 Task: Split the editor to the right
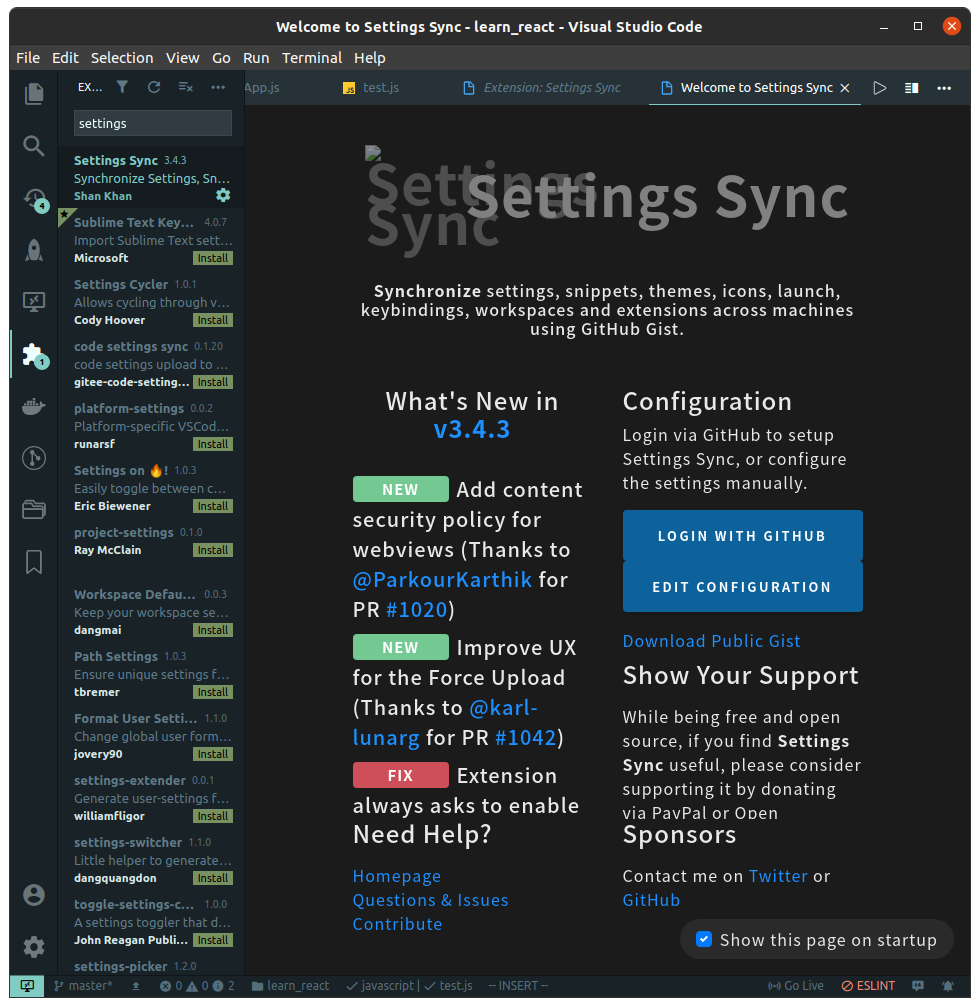click(x=911, y=88)
